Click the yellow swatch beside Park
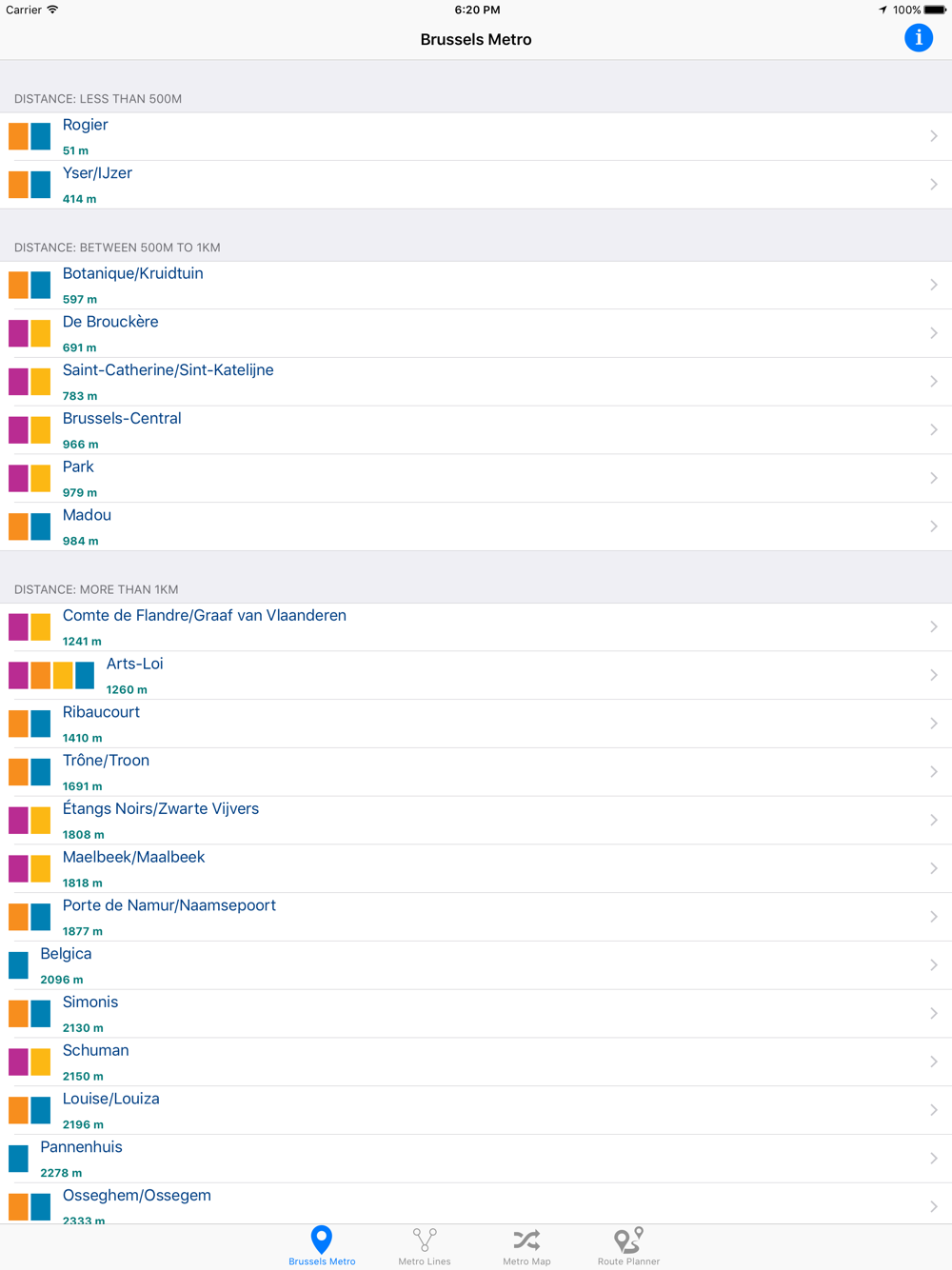This screenshot has width=952, height=1270. click(40, 478)
